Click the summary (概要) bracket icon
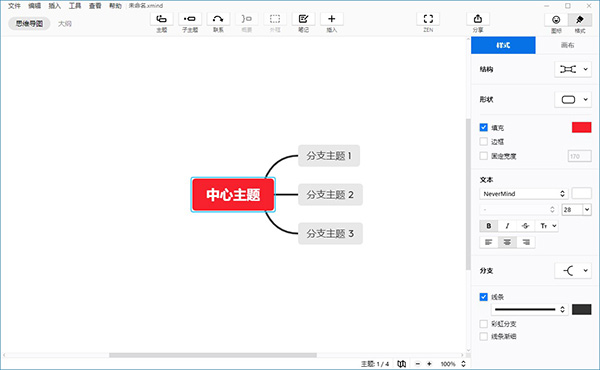The image size is (600, 370). click(x=246, y=19)
